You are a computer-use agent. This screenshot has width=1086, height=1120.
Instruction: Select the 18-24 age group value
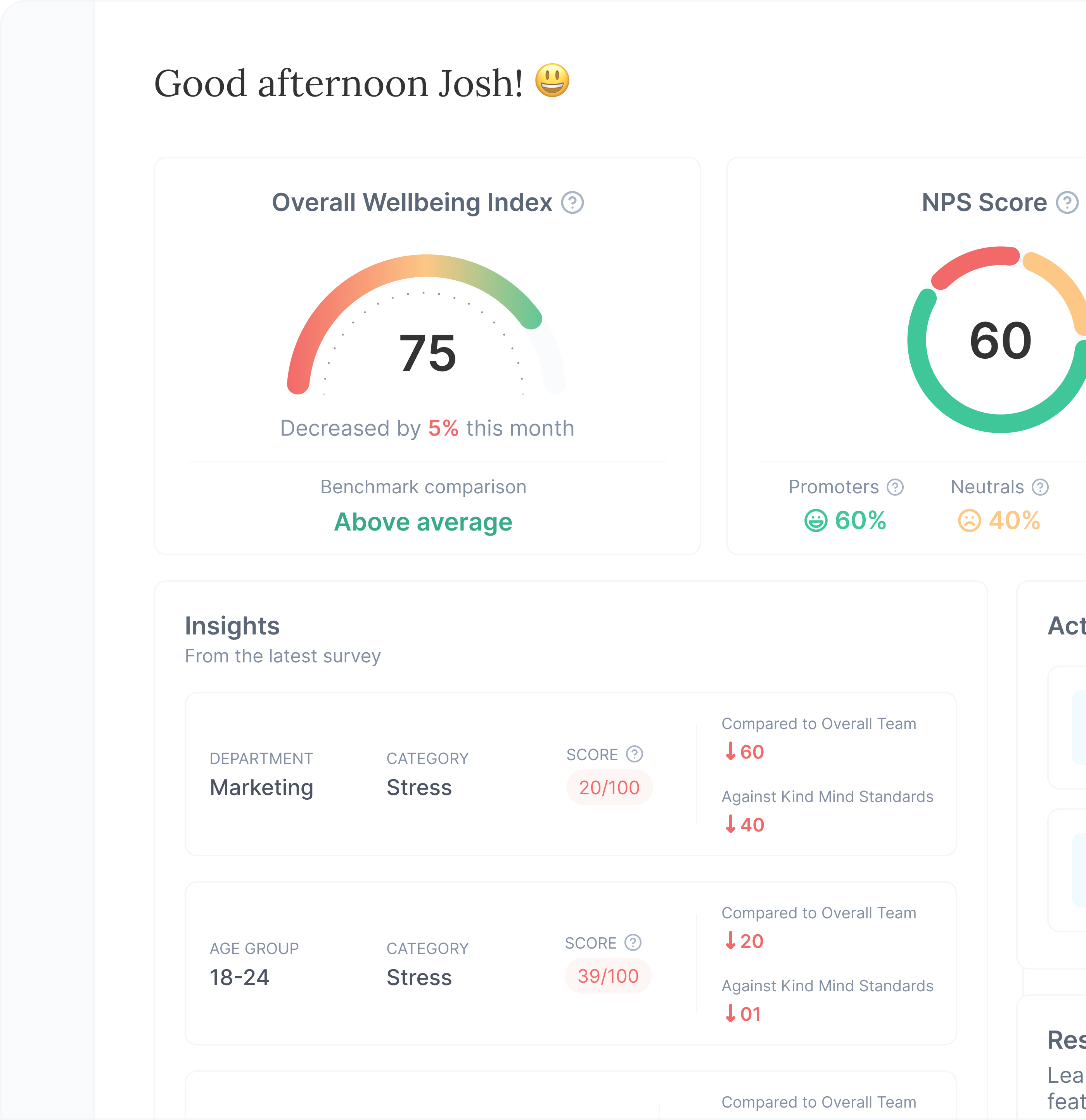[239, 978]
